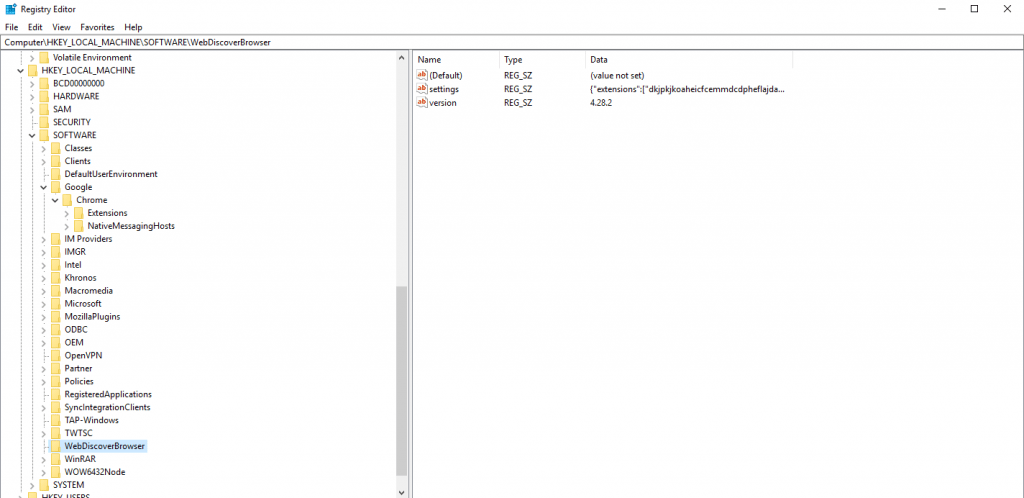Screen dimensions: 1024x498
Task: Click the settings value data JSON text
Action: tap(687, 89)
